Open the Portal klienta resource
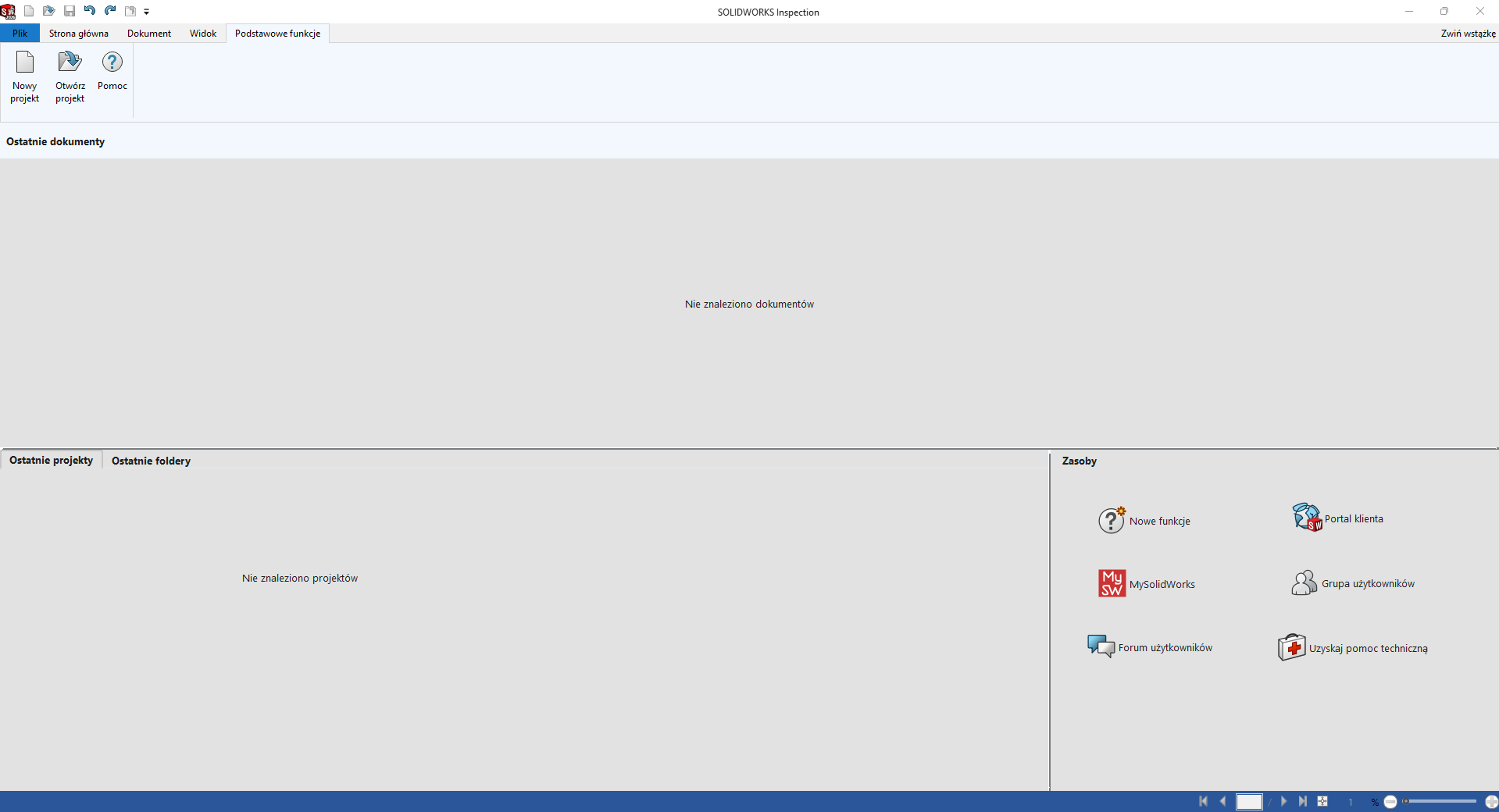Image resolution: width=1499 pixels, height=812 pixels. coord(1338,518)
